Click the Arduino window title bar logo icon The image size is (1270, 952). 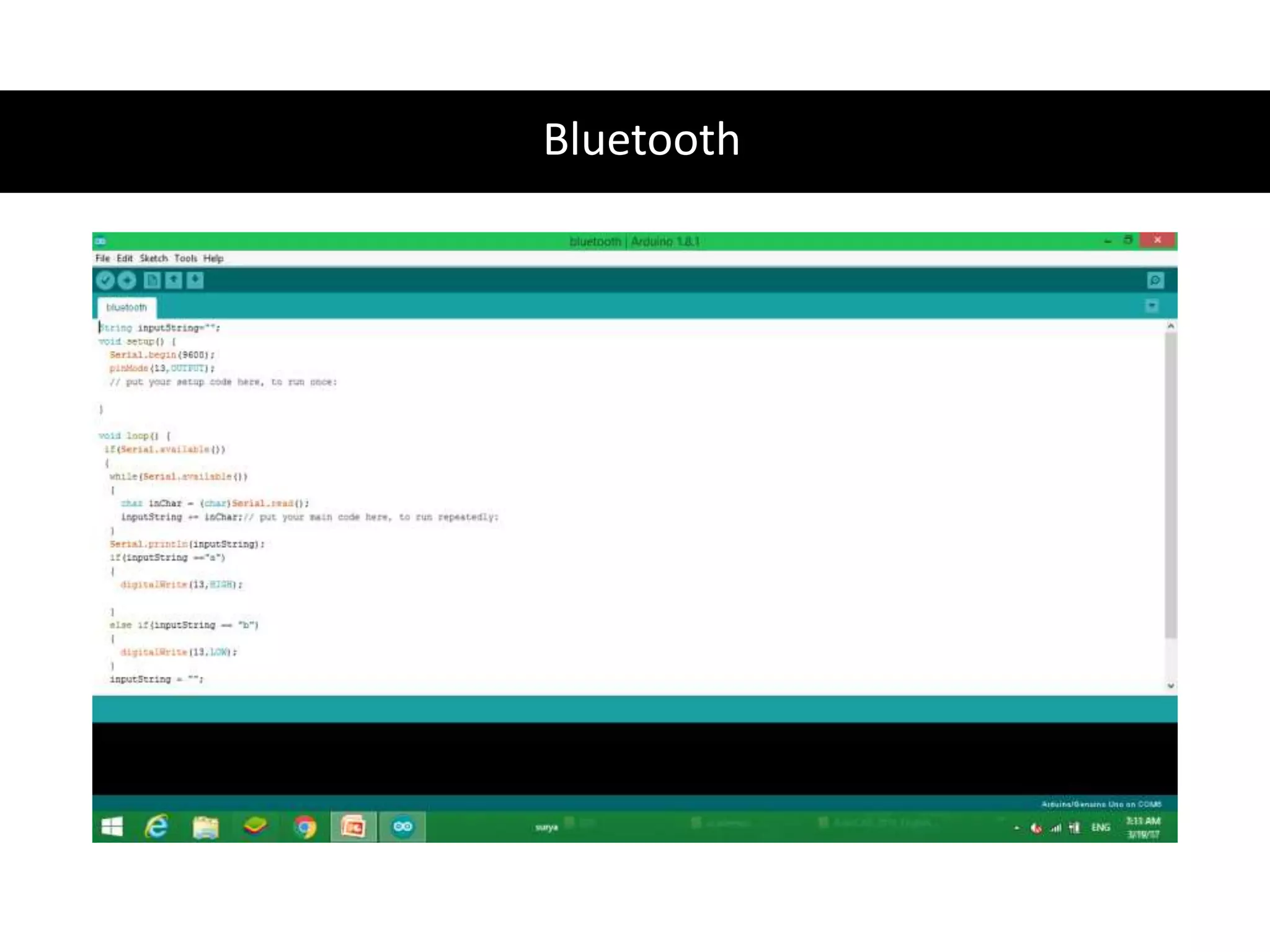point(100,241)
